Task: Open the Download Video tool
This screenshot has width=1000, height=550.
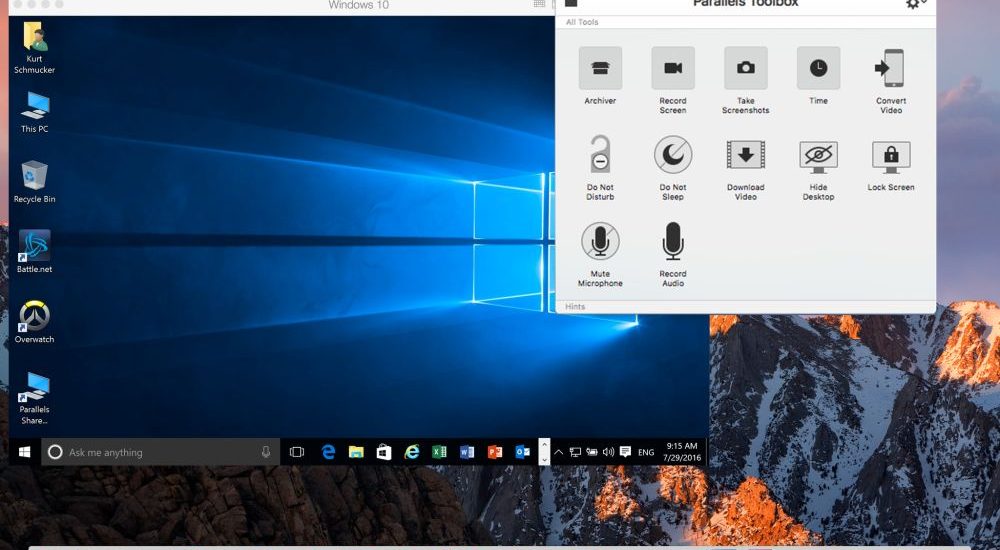Action: click(746, 155)
